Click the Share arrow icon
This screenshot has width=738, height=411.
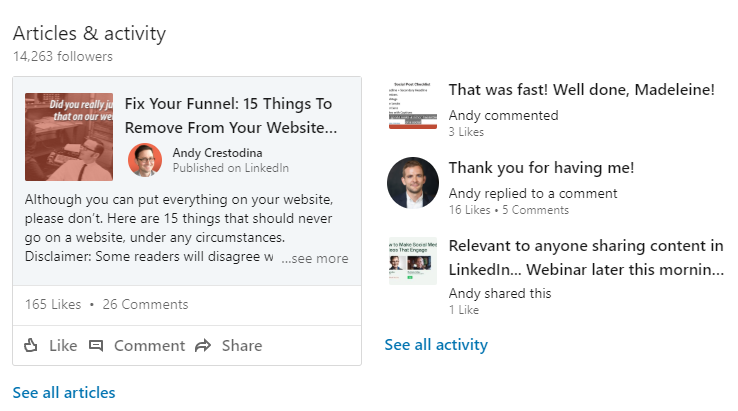click(203, 346)
